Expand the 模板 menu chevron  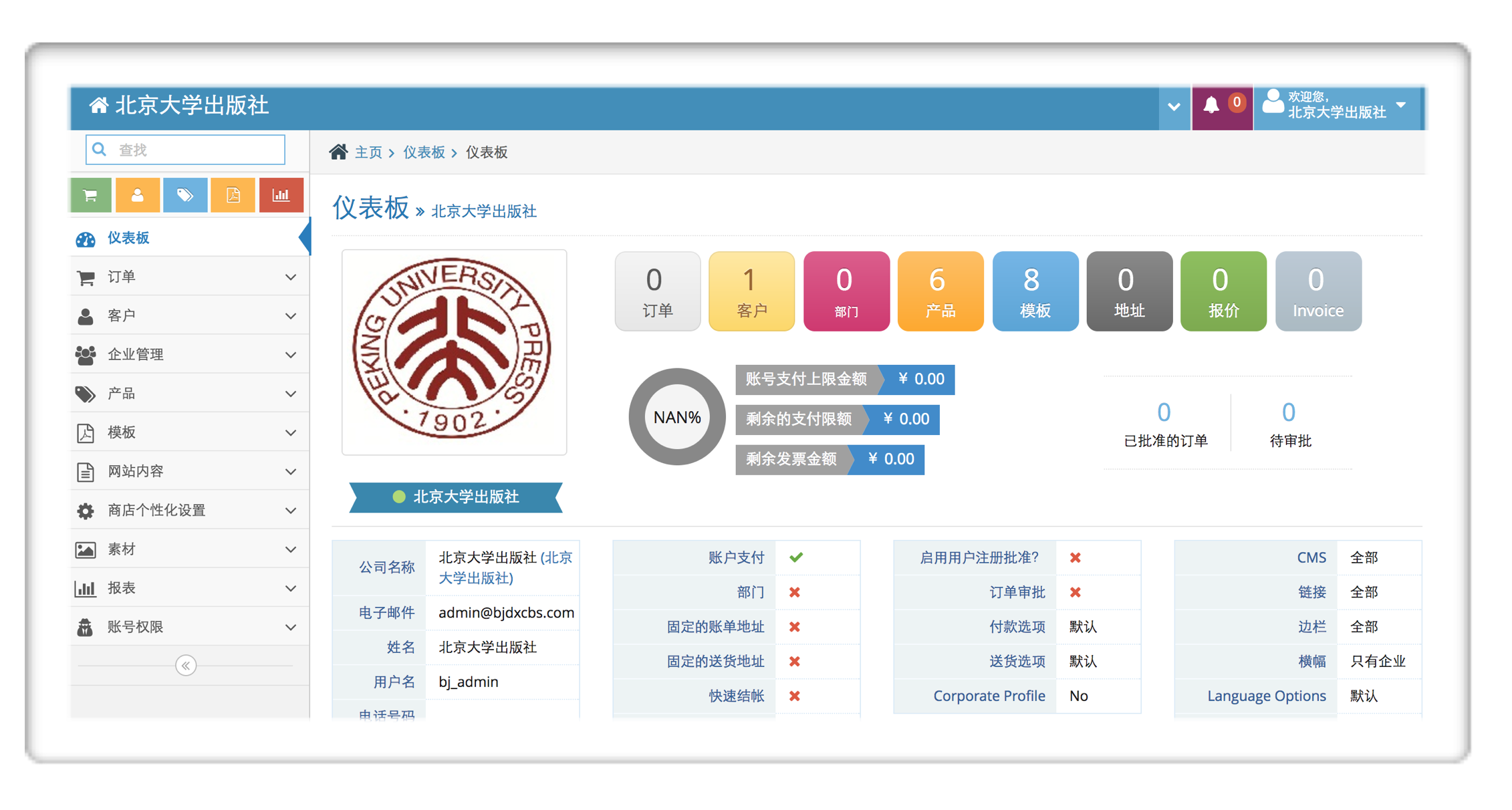point(291,432)
